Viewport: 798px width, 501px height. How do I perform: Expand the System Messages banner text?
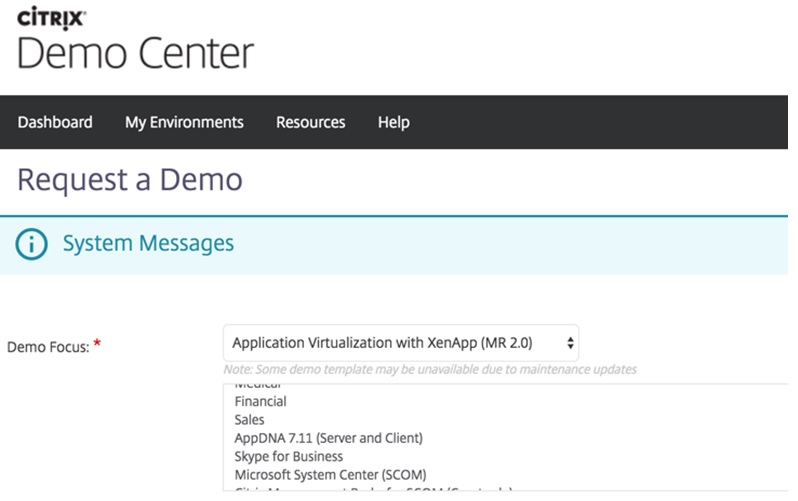click(148, 243)
